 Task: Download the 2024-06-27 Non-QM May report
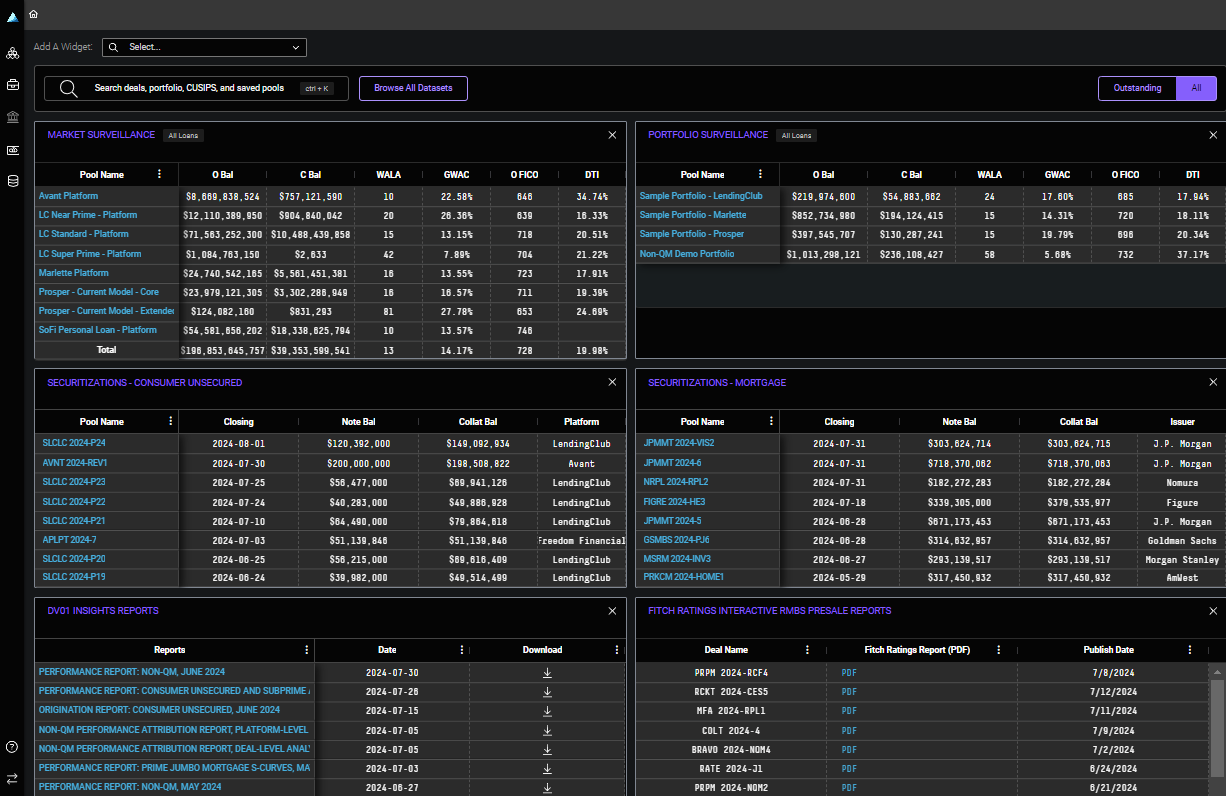[547, 787]
